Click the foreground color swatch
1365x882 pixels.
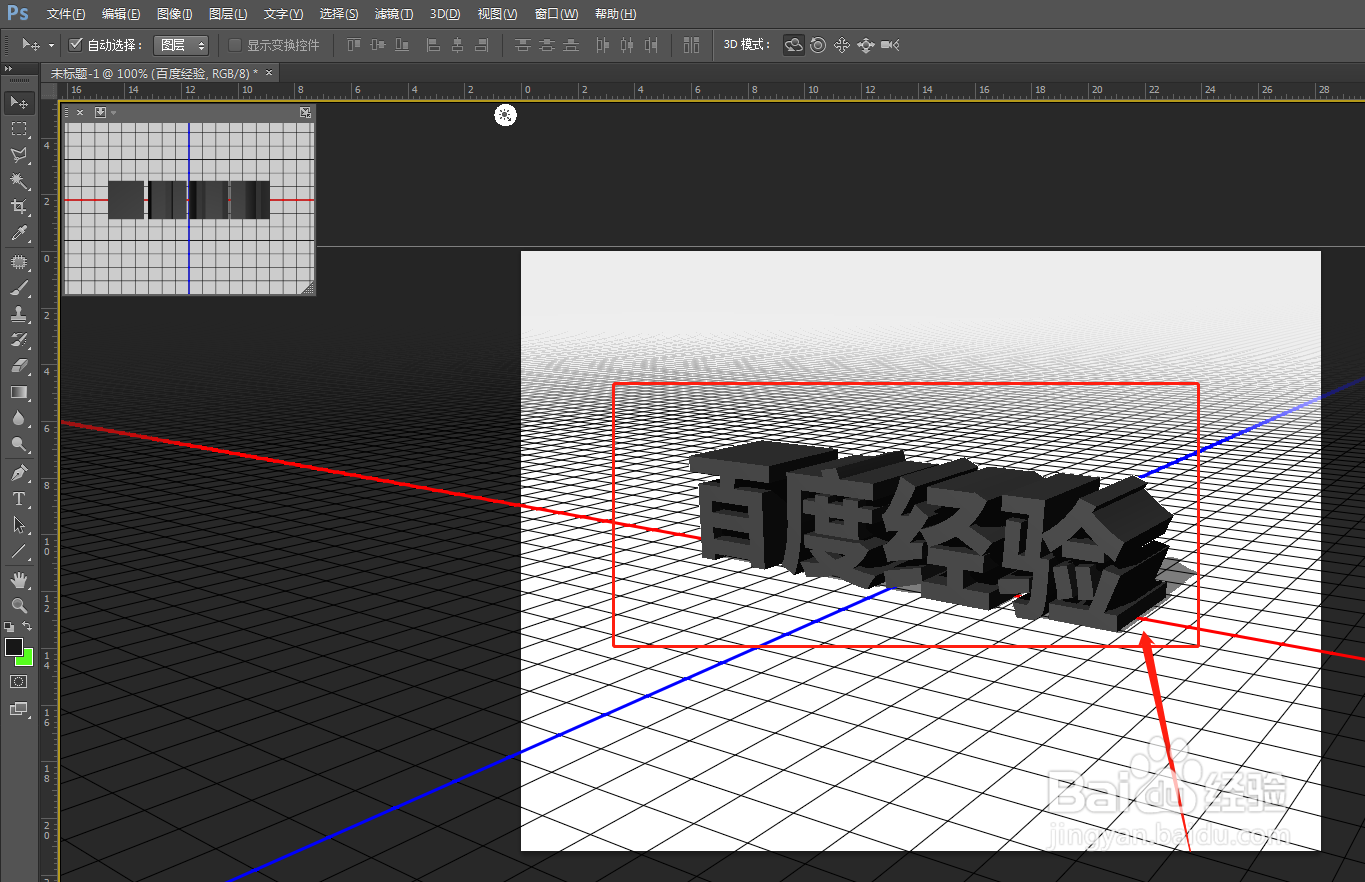14,648
